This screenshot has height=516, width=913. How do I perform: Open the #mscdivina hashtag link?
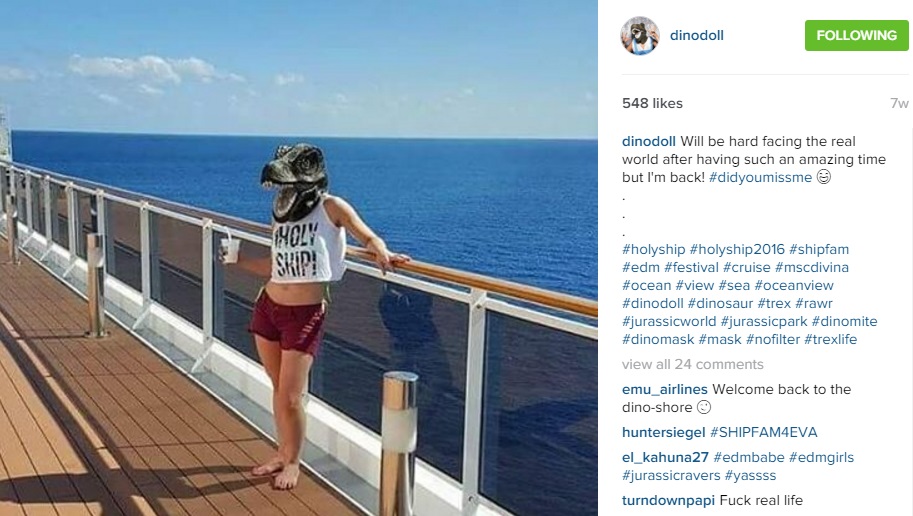click(x=812, y=267)
